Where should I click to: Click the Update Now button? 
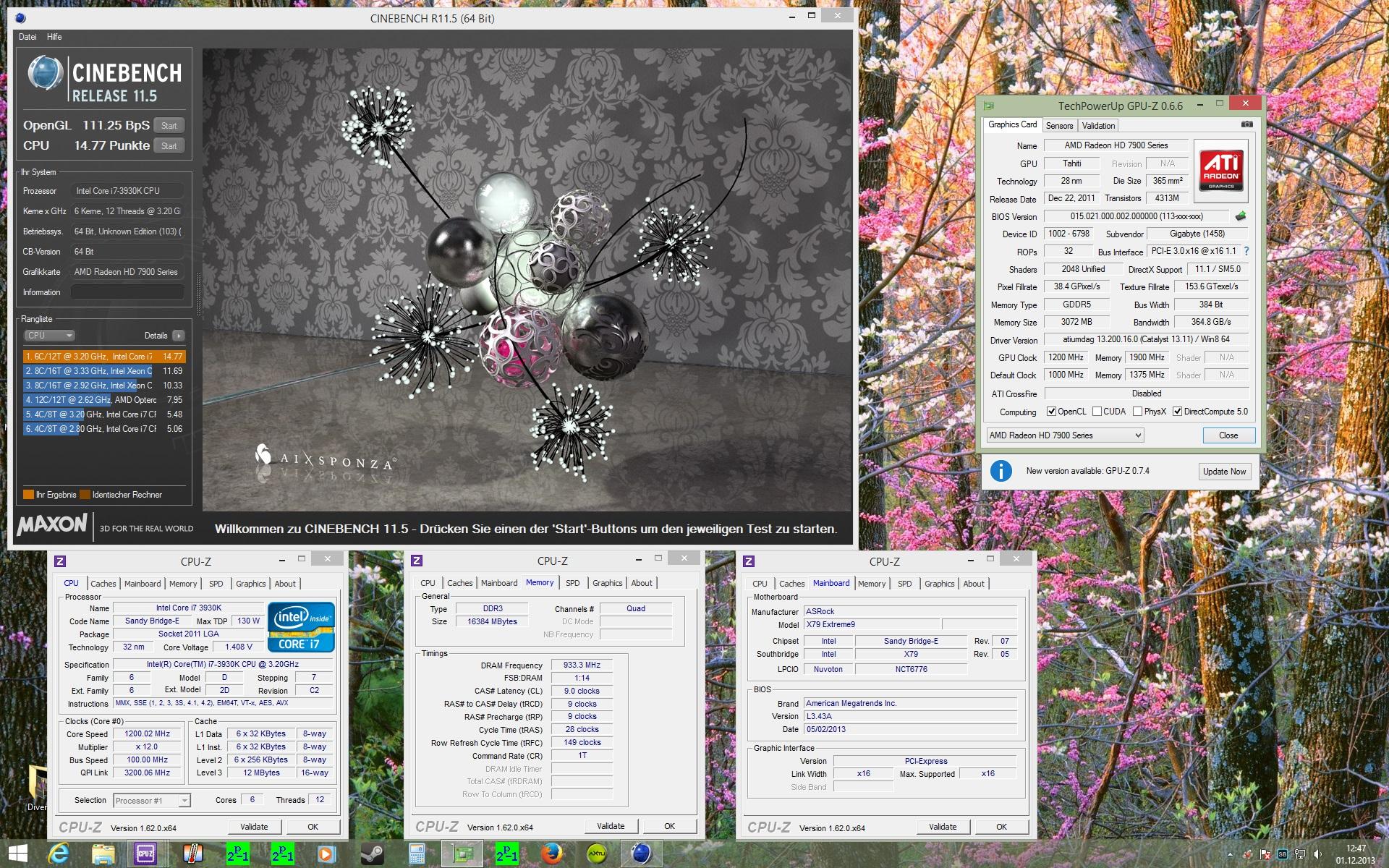click(x=1224, y=472)
